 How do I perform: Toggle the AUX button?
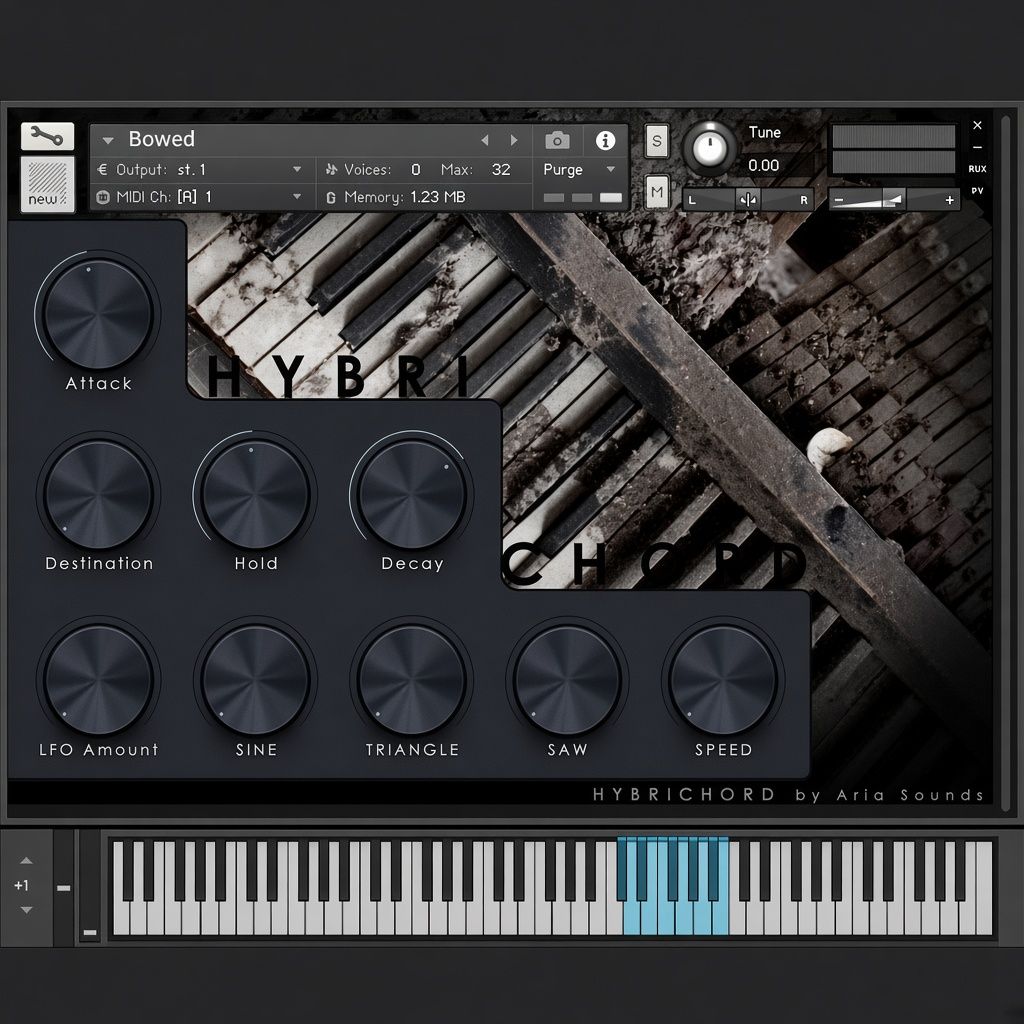(977, 168)
